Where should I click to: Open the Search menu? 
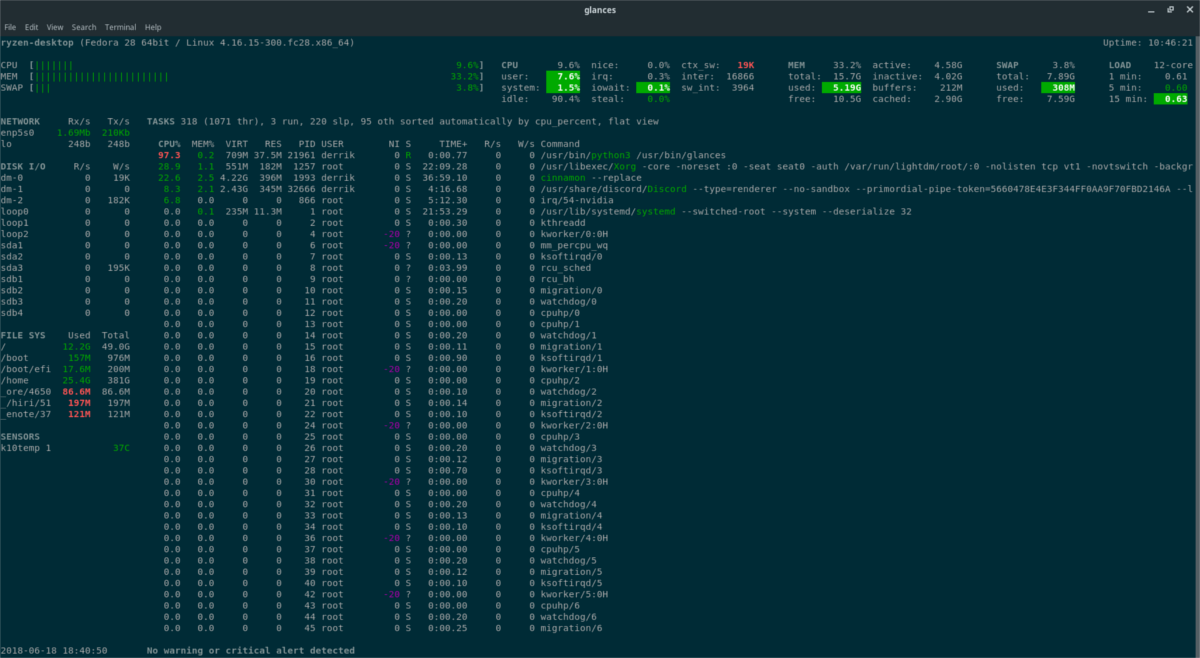pyautogui.click(x=84, y=27)
